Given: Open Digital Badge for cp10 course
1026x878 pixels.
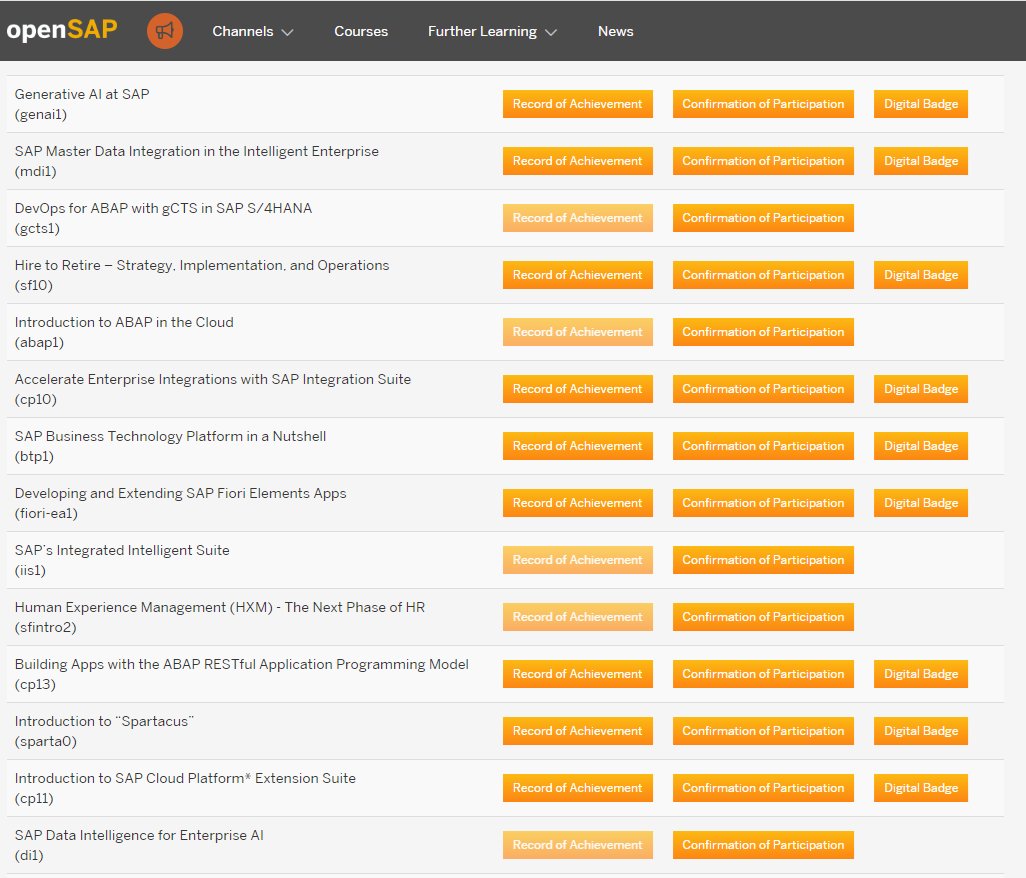Looking at the screenshot, I should pyautogui.click(x=921, y=389).
